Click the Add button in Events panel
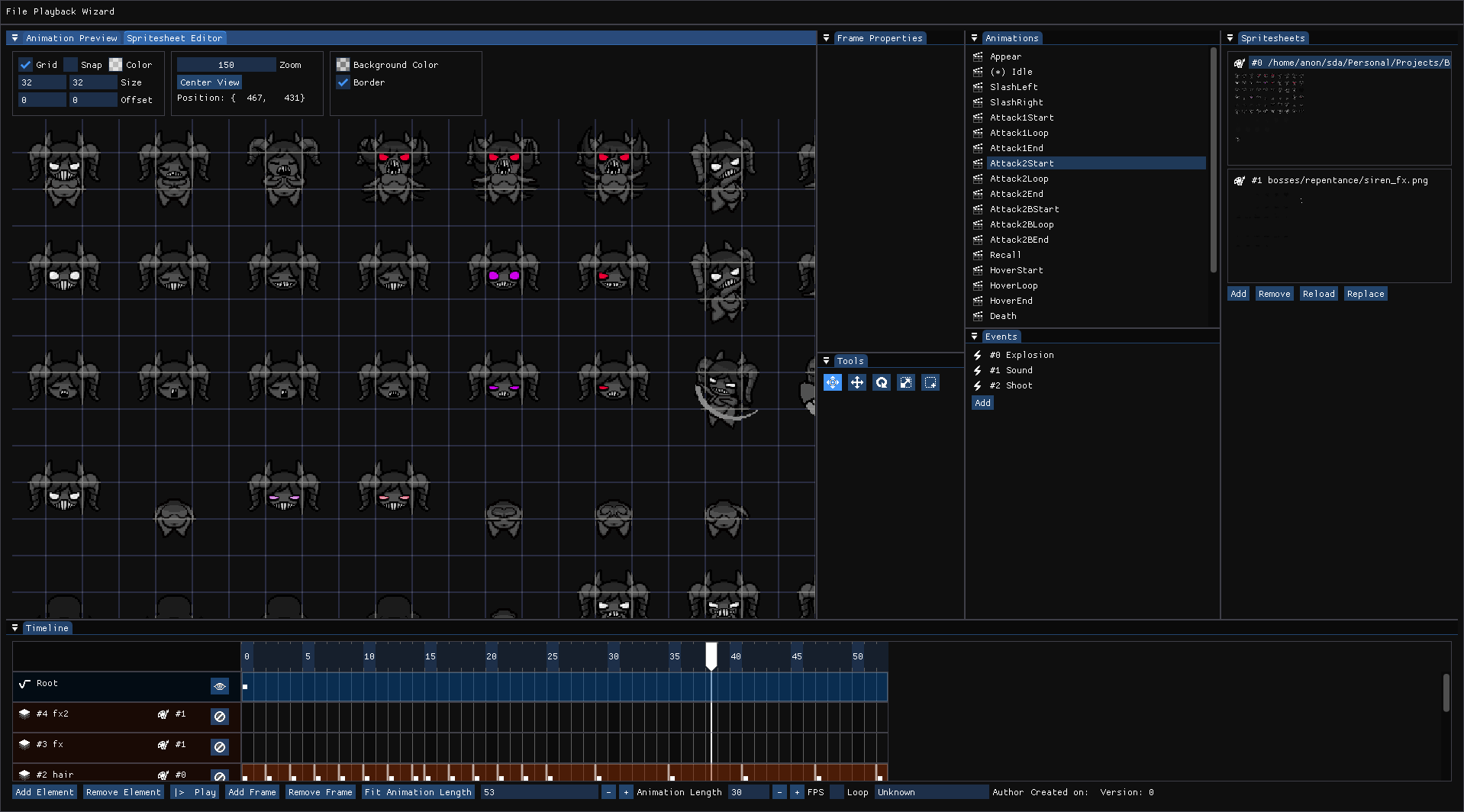 point(982,403)
